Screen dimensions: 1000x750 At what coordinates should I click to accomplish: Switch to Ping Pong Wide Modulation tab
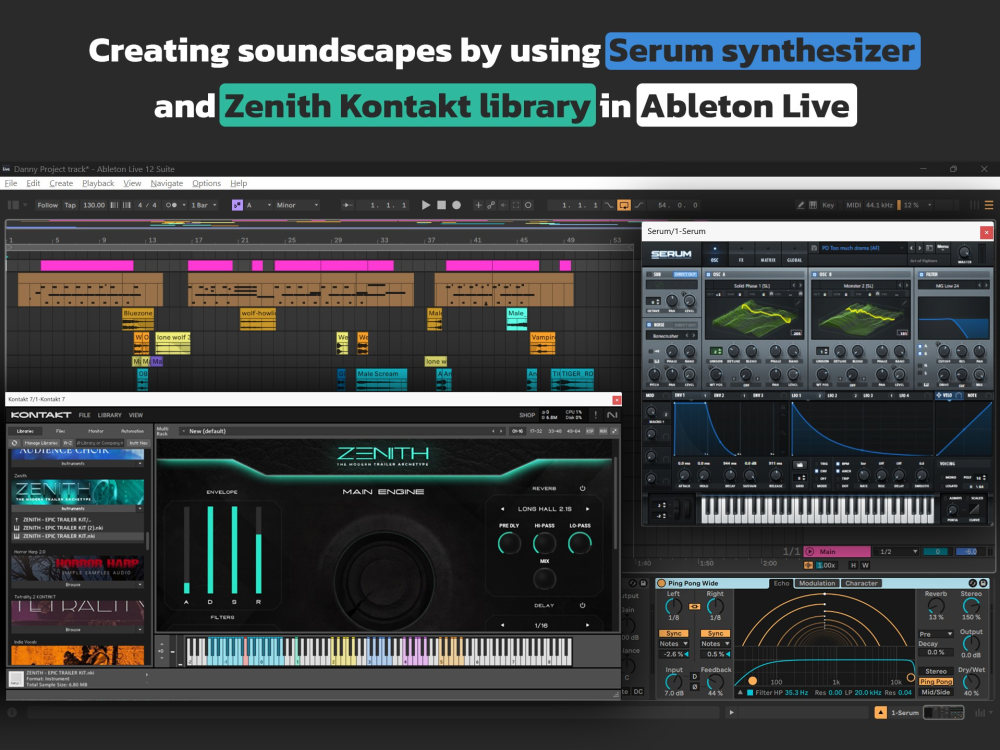coord(817,583)
